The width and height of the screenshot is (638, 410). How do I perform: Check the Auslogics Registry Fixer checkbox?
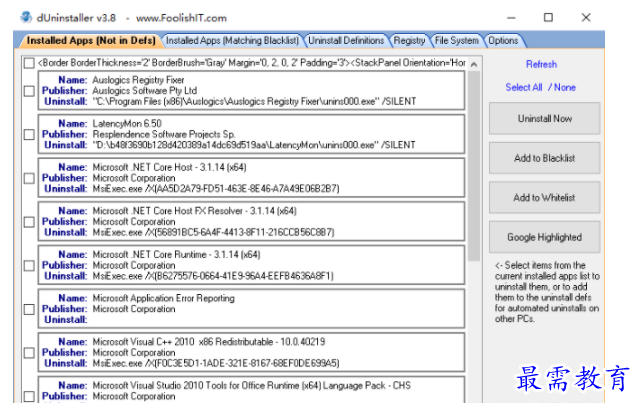(x=29, y=91)
